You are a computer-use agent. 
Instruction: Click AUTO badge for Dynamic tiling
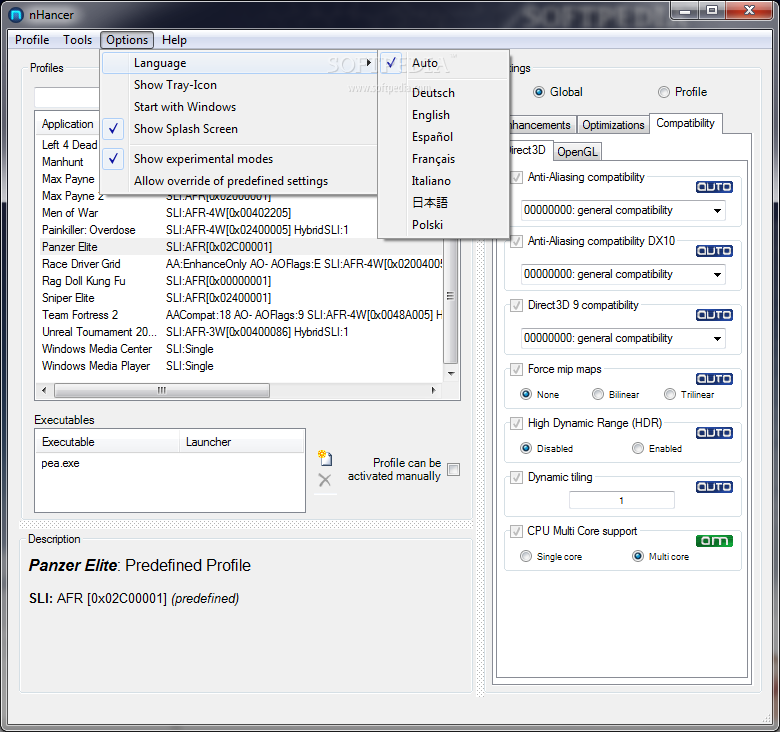pyautogui.click(x=714, y=487)
